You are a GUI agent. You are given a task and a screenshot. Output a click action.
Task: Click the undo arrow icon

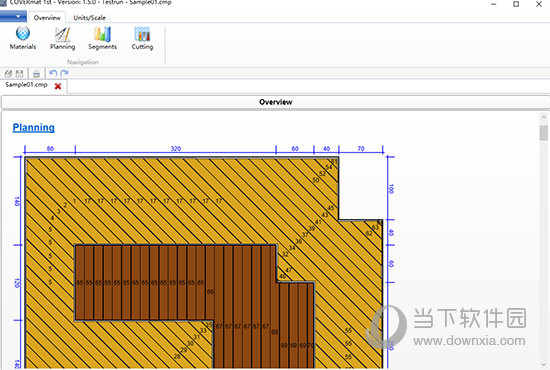(53, 73)
